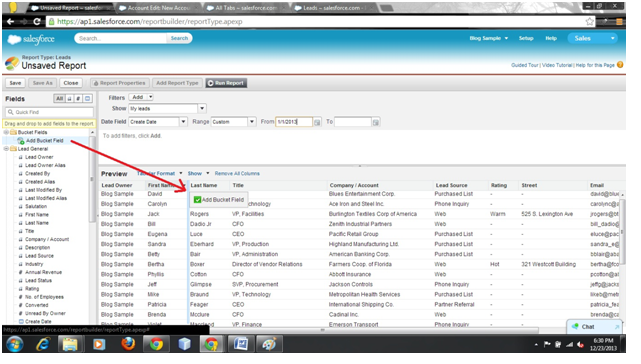Click the Salesforce cloud logo

click(14, 39)
